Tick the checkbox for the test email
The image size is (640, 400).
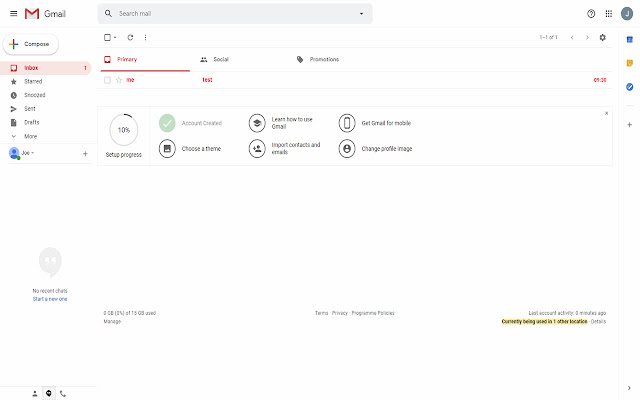click(108, 79)
